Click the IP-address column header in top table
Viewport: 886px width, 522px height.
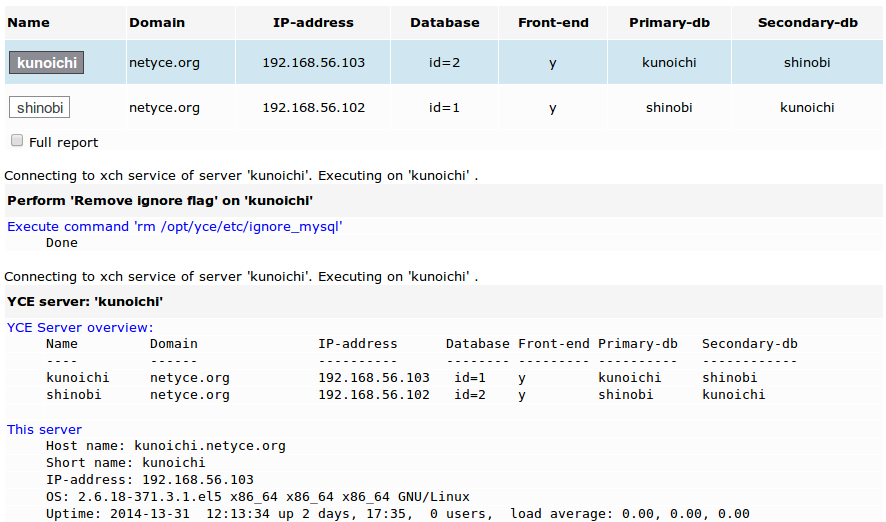coord(313,22)
